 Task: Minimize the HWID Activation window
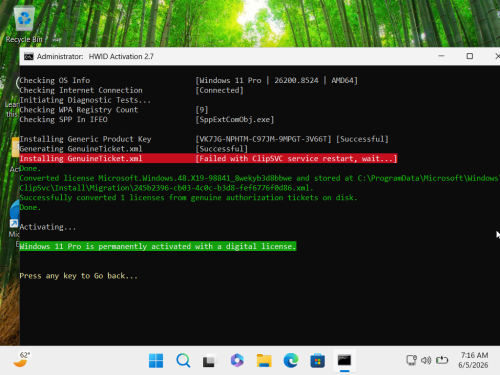(441, 56)
